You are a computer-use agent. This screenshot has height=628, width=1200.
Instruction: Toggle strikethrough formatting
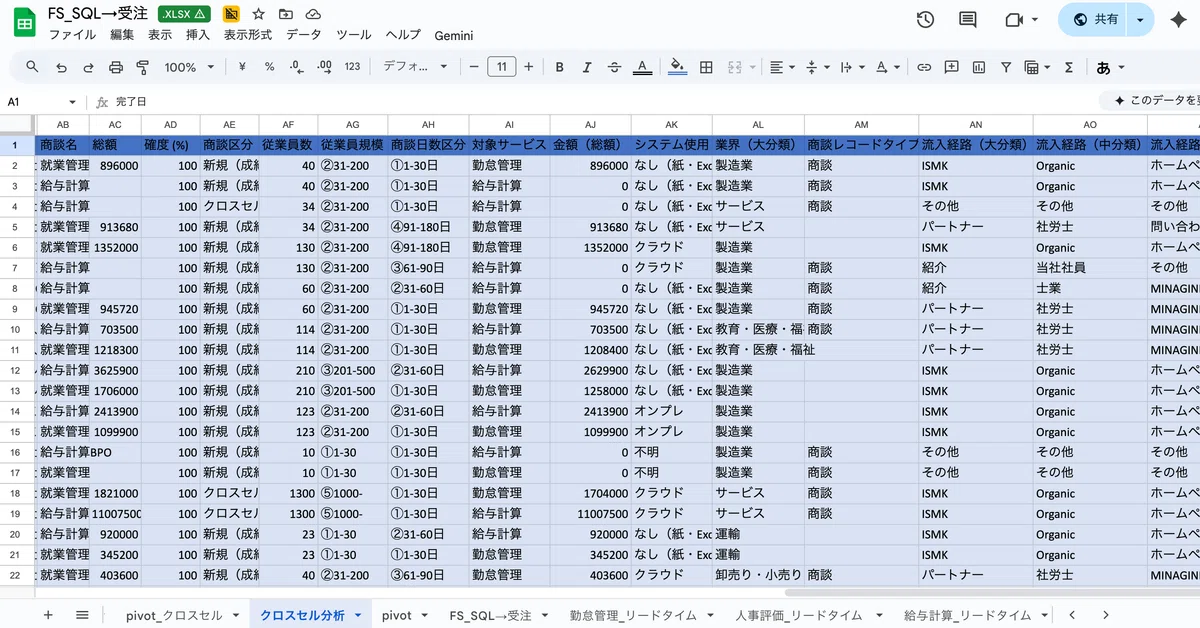coord(614,67)
